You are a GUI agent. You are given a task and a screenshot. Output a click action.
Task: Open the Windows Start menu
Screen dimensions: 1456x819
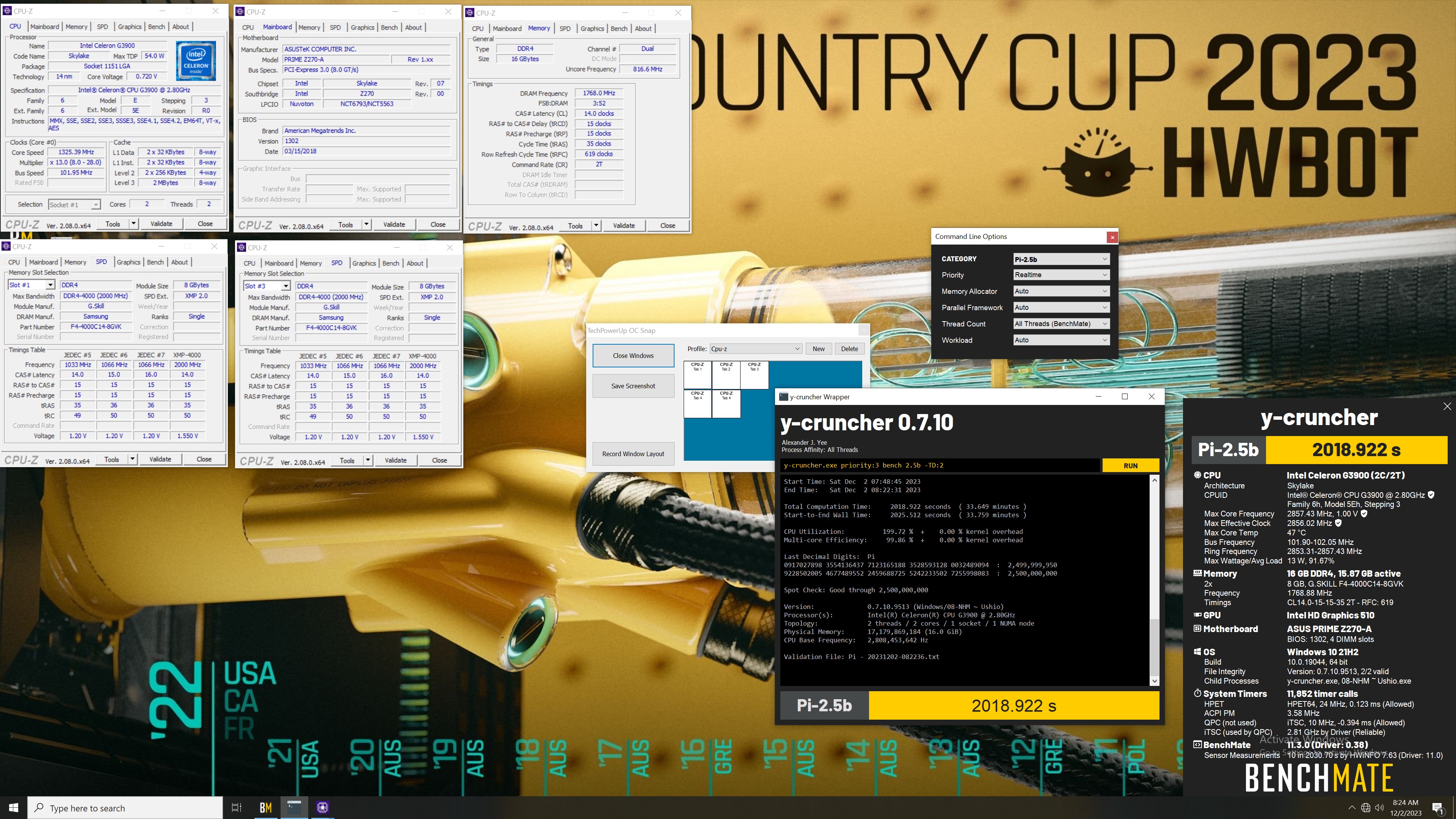click(x=14, y=808)
